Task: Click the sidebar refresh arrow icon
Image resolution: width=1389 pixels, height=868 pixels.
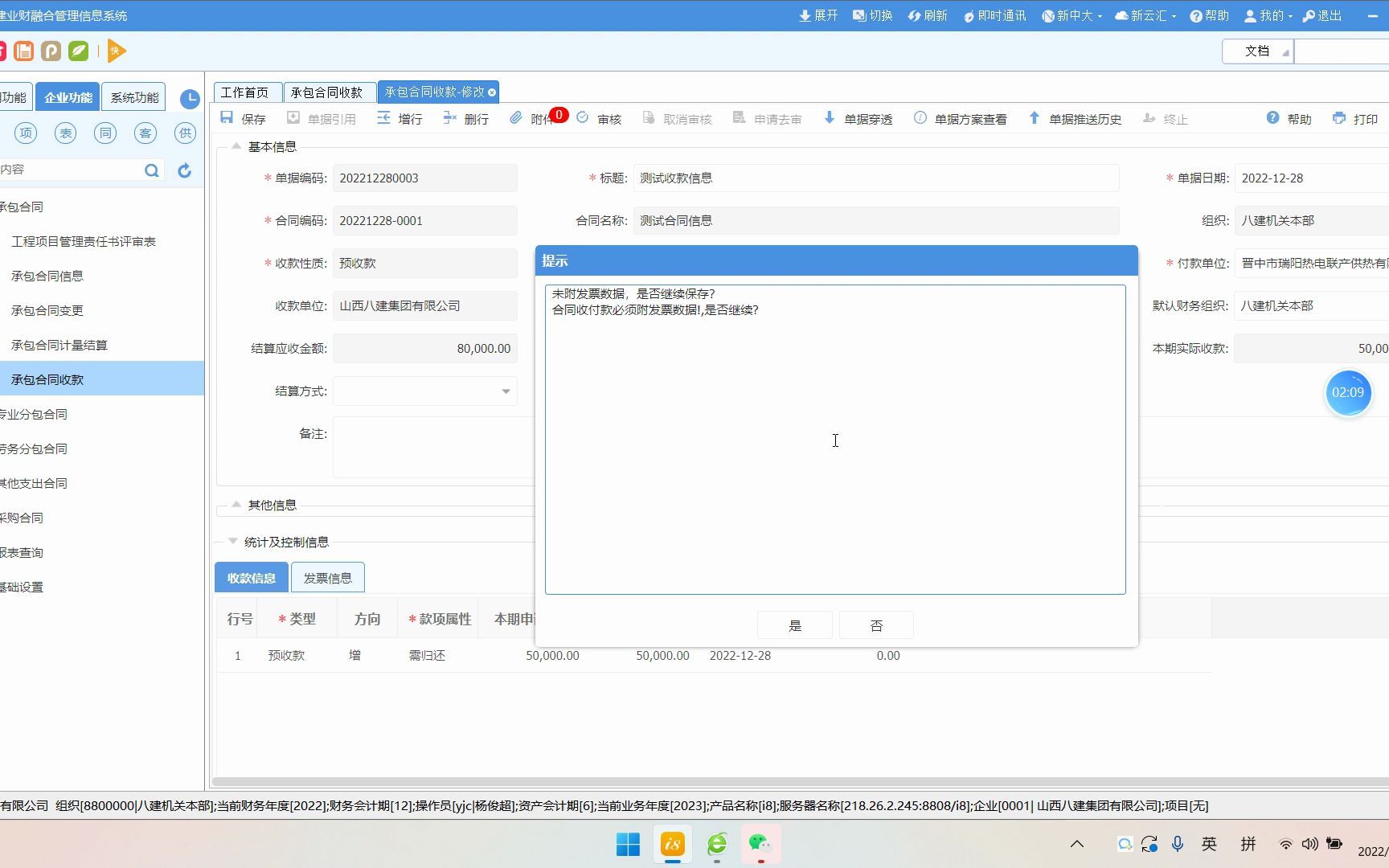Action: point(184,170)
